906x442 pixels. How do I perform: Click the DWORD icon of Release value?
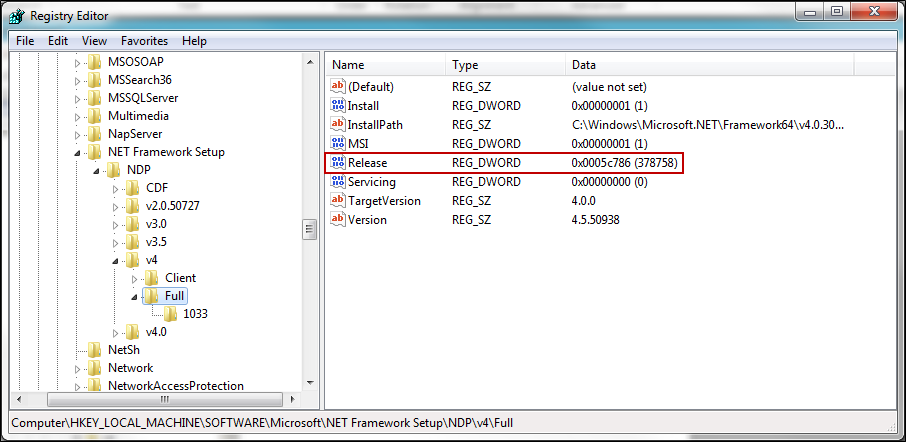coord(337,163)
